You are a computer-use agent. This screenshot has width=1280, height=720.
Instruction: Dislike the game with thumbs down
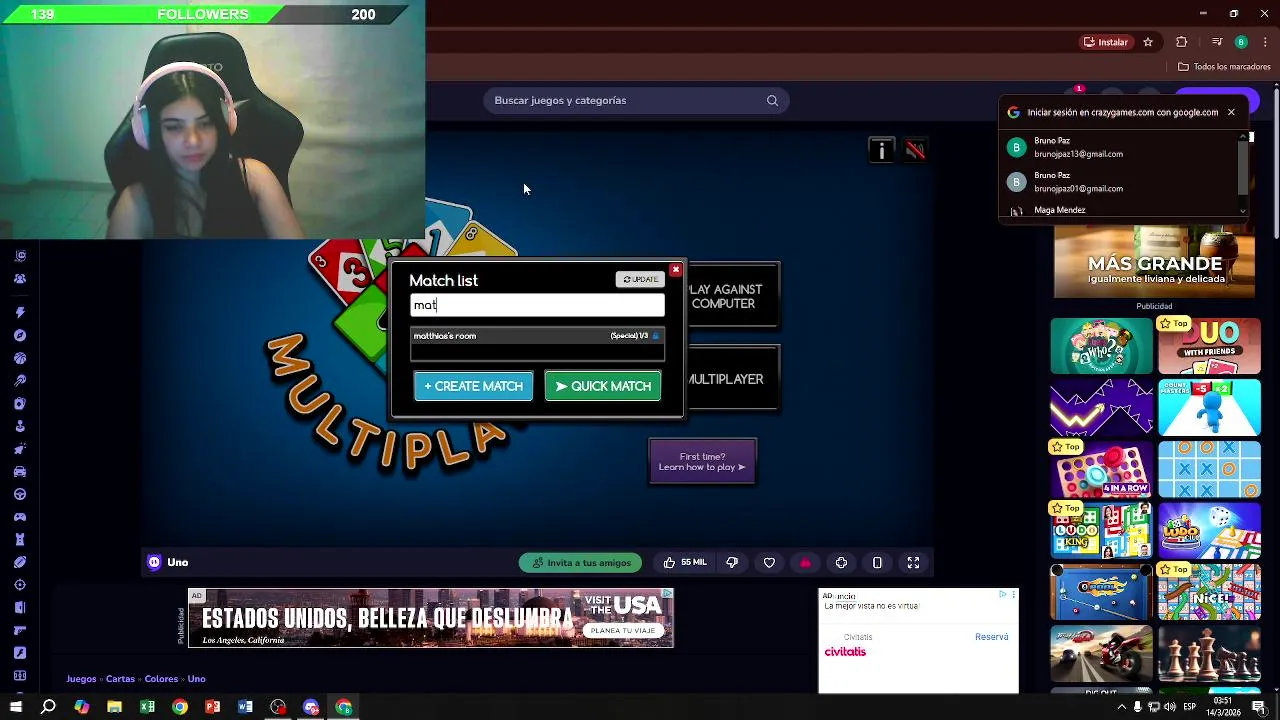coord(732,563)
